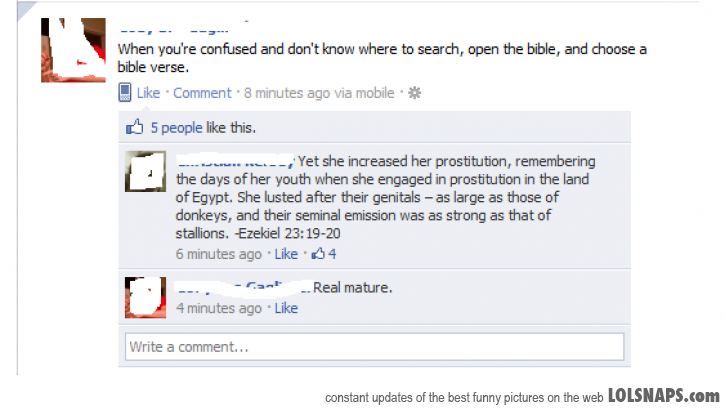This screenshot has width=725, height=415.
Task: Focus the 'Write a comment...' field
Action: pos(374,347)
